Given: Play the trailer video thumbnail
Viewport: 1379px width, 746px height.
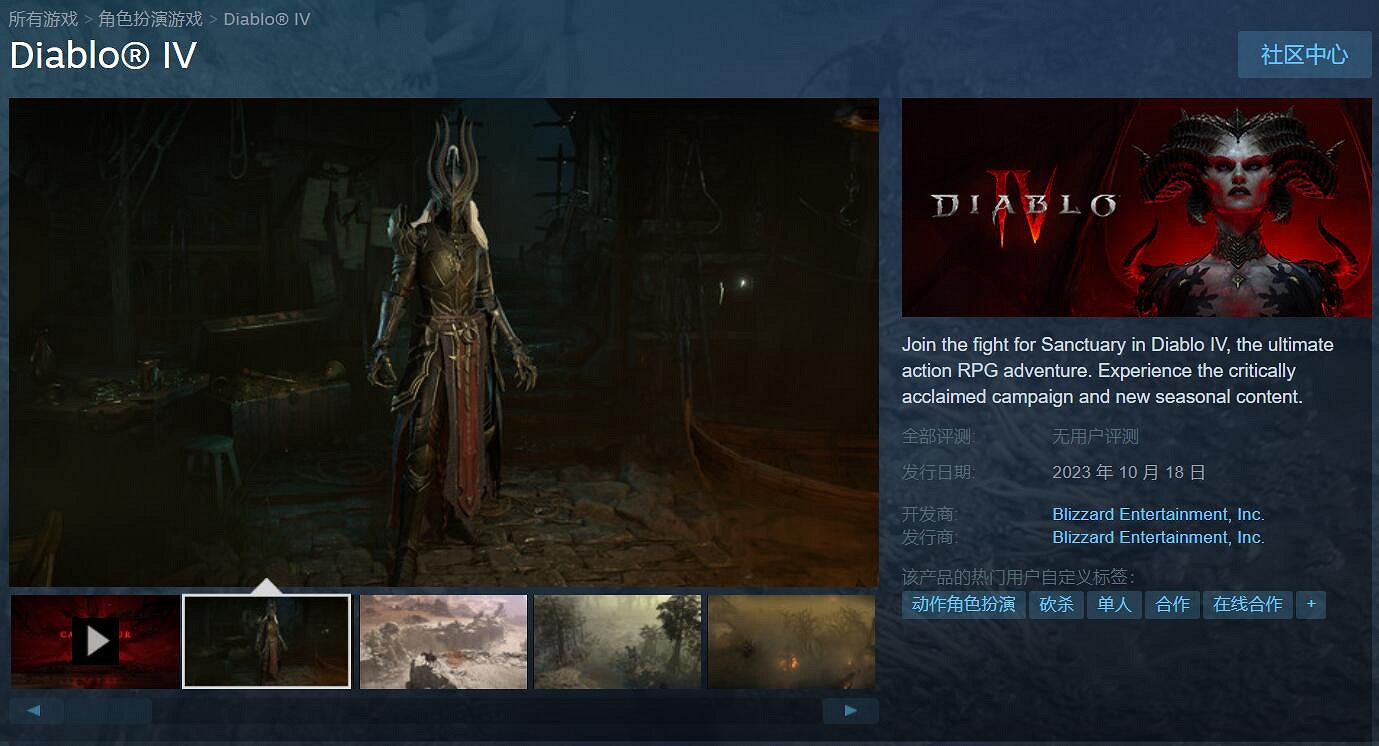Looking at the screenshot, I should tap(96, 641).
